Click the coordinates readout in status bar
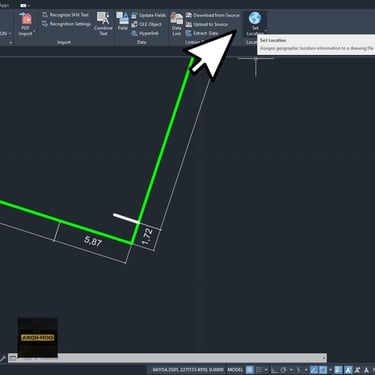375x375 pixels. click(188, 370)
